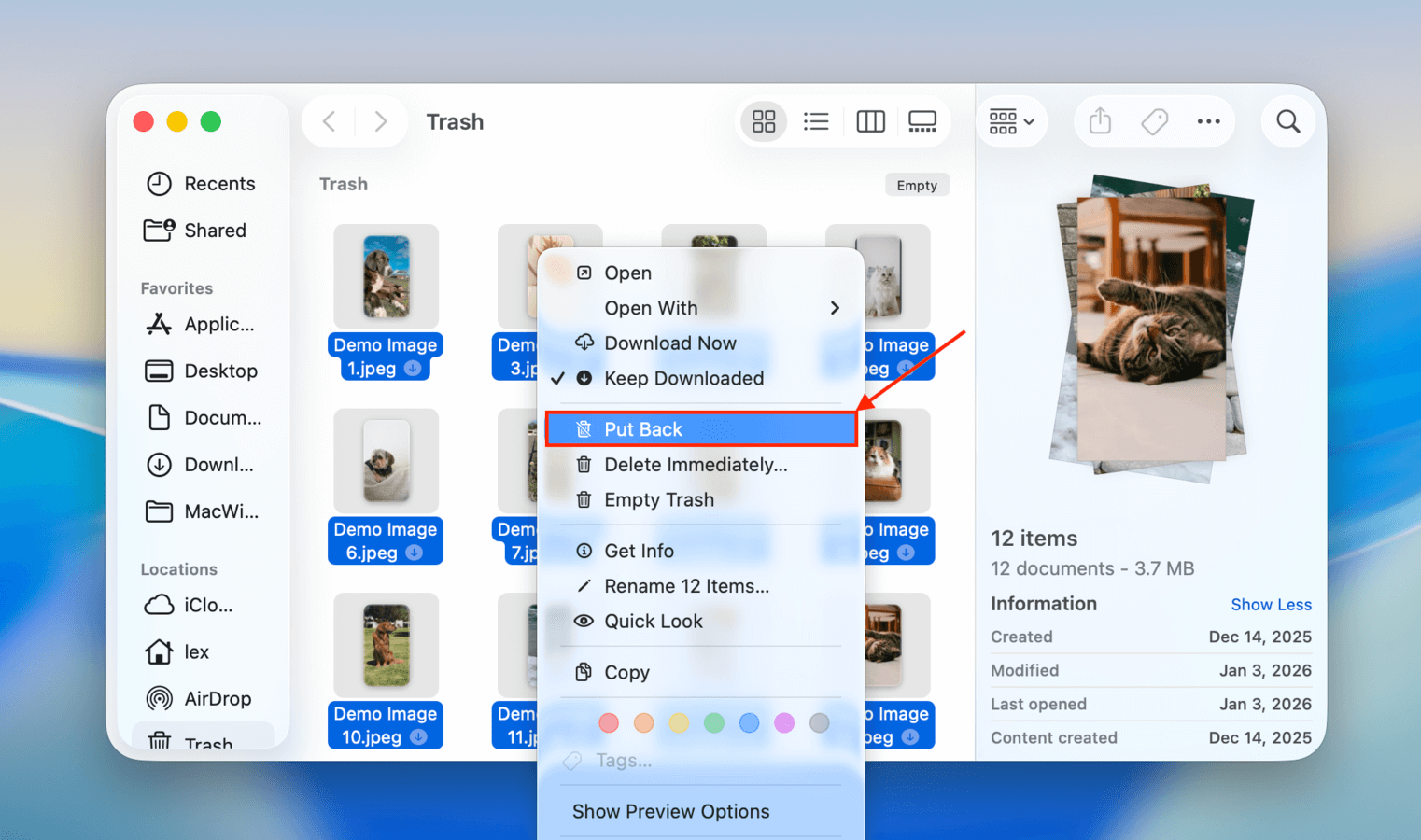Select AirDrop in the sidebar
Screen dimensions: 1421x840
coord(217,698)
